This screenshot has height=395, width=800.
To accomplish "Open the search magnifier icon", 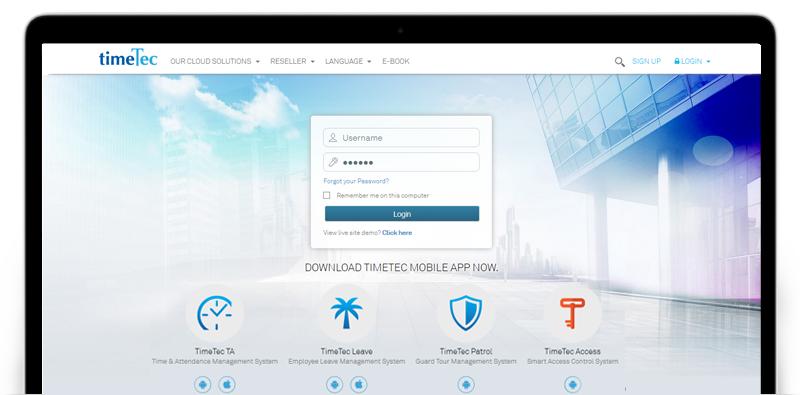I will tap(619, 62).
